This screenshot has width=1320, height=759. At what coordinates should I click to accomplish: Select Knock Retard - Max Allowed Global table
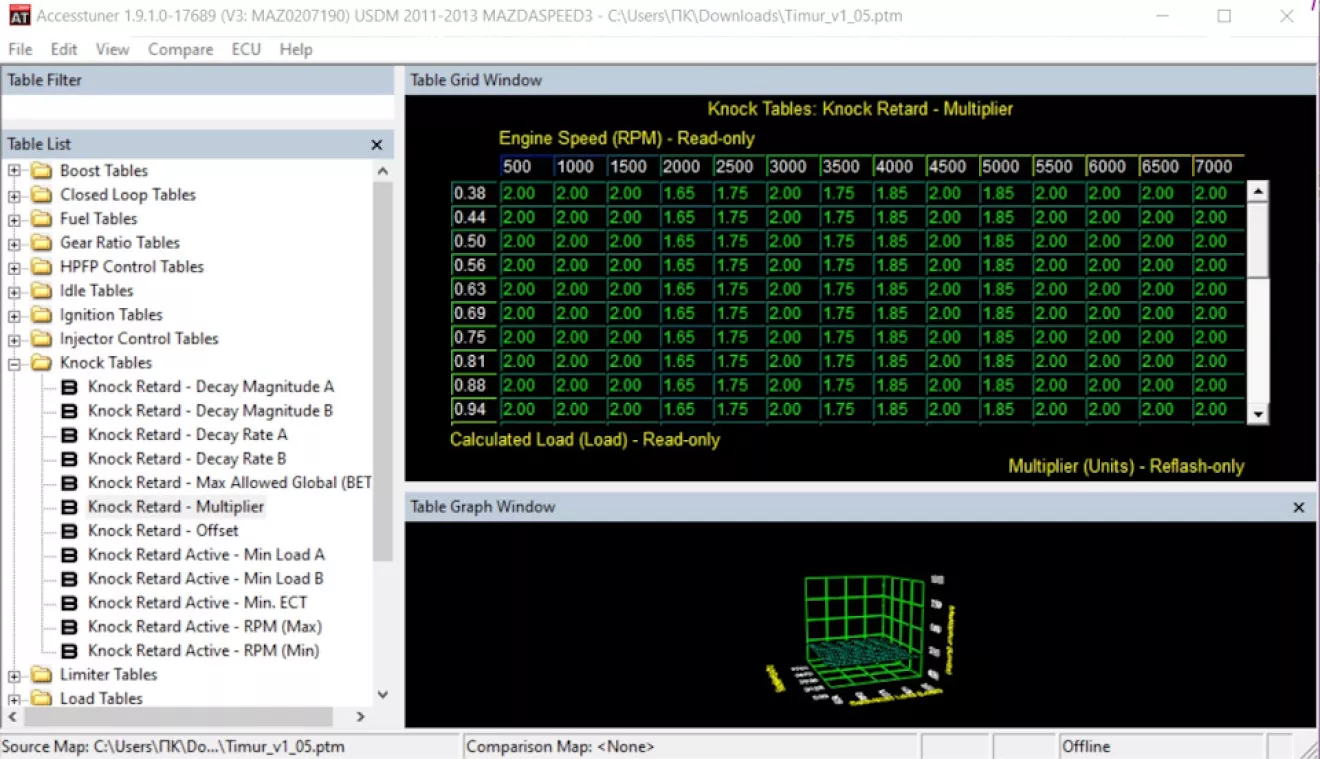tap(229, 483)
